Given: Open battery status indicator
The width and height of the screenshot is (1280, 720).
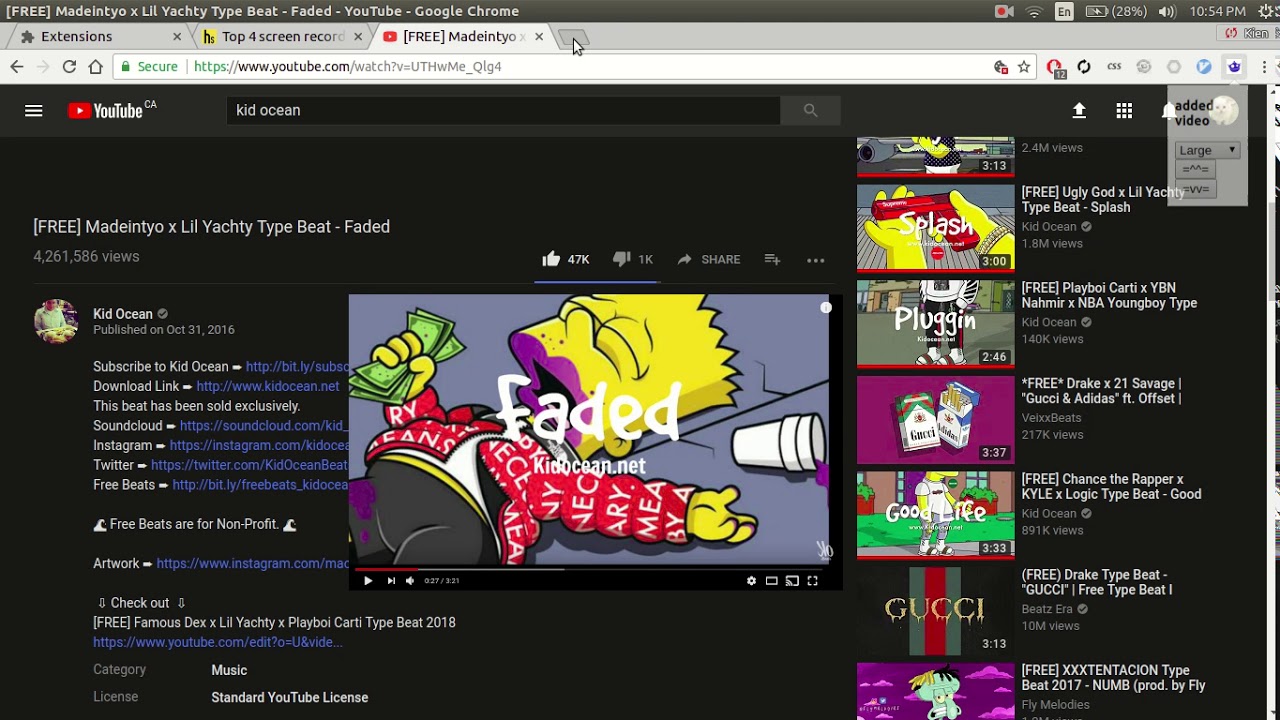Looking at the screenshot, I should click(x=1116, y=11).
